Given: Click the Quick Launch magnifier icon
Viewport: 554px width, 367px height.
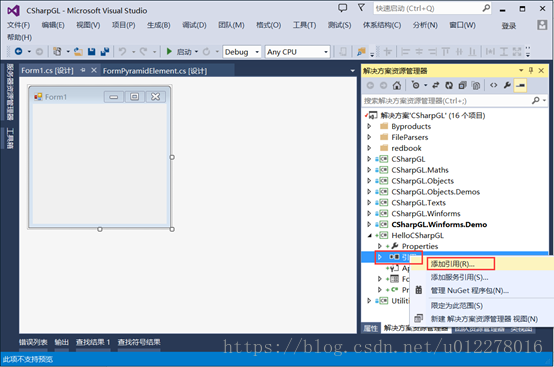Looking at the screenshot, I should pyautogui.click(x=486, y=8).
